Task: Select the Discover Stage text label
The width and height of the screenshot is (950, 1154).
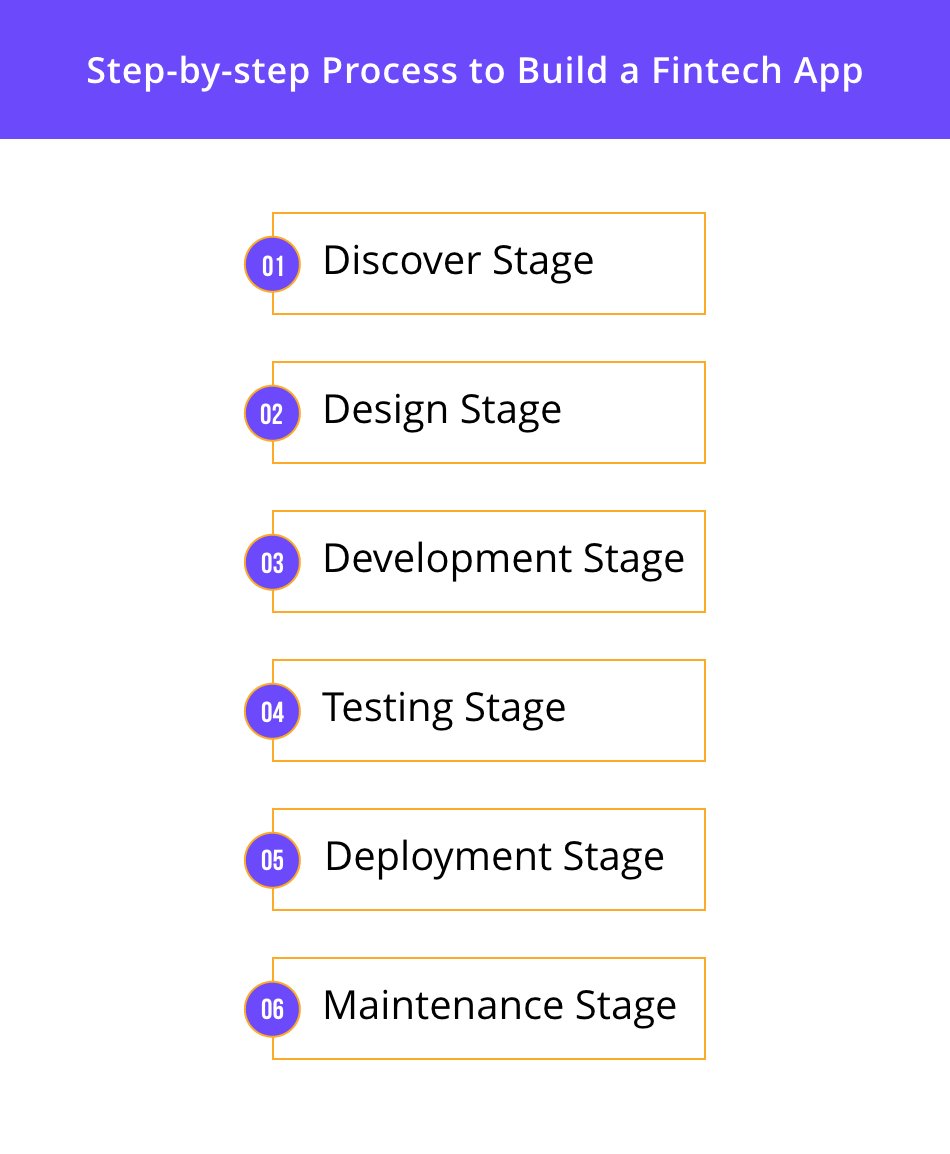Action: coord(457,261)
